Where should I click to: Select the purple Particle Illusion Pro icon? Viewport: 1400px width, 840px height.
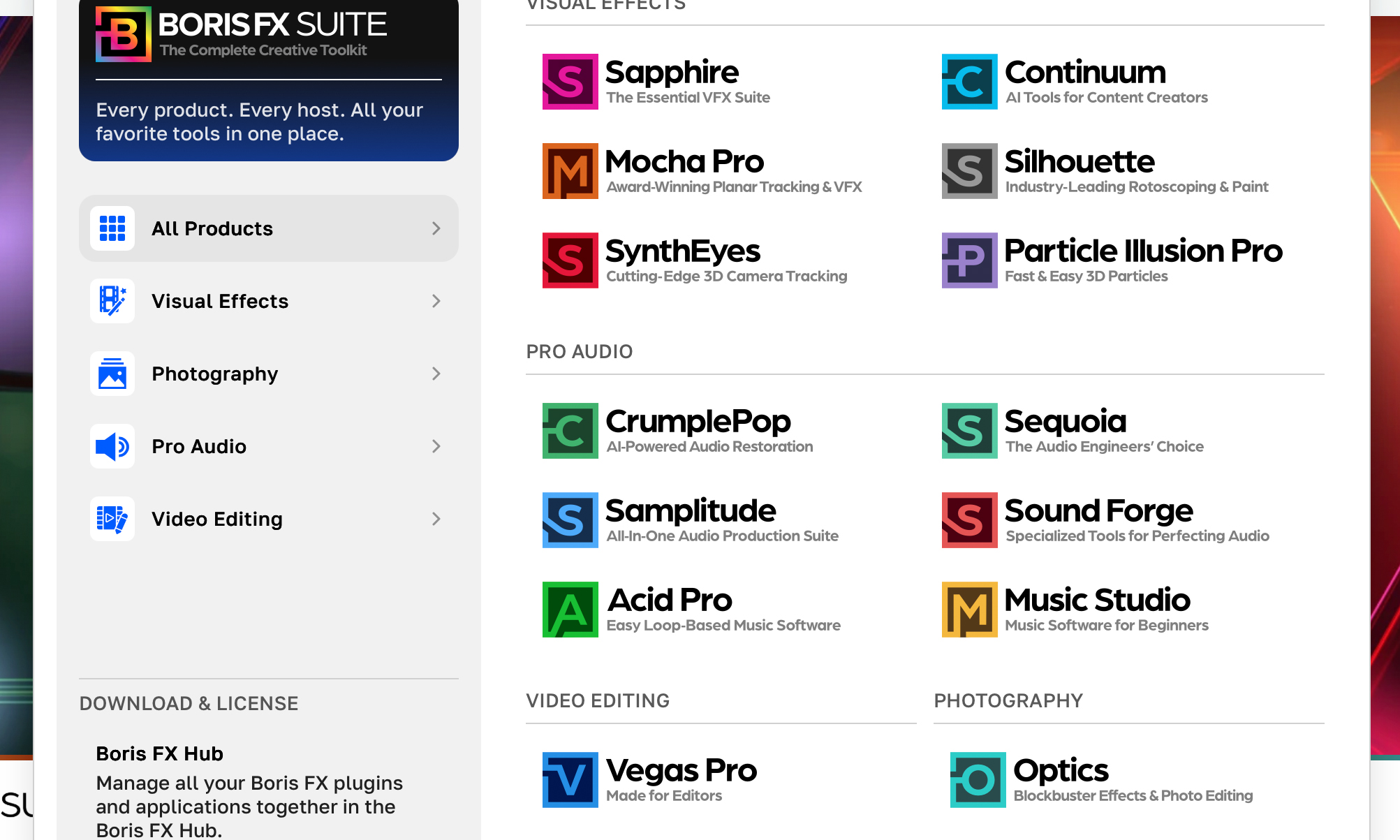969,260
